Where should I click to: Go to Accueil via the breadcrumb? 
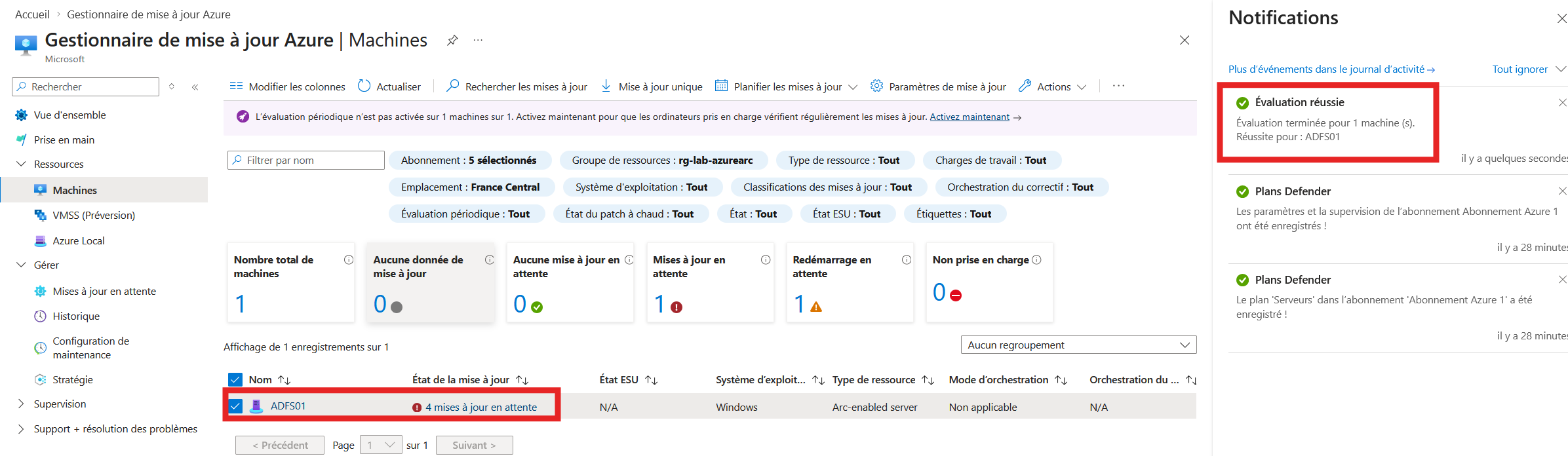[32, 14]
